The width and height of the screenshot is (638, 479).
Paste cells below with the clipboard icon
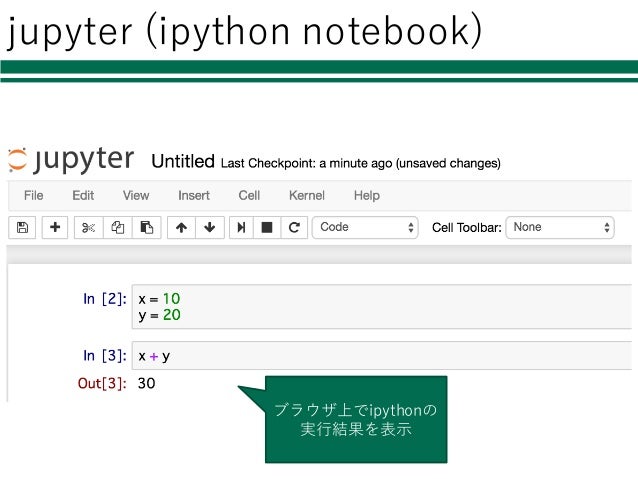point(146,227)
